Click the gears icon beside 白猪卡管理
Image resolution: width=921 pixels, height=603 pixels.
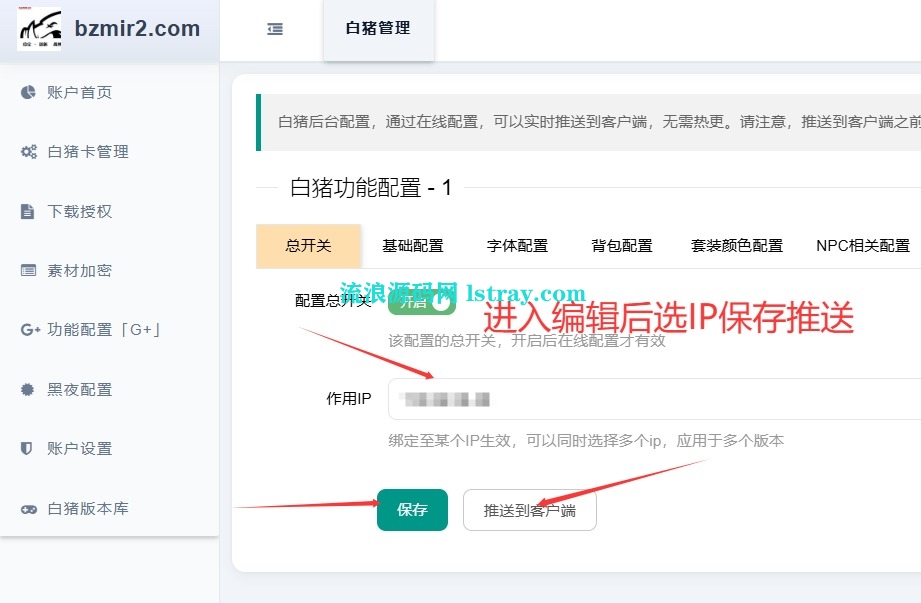(x=28, y=151)
